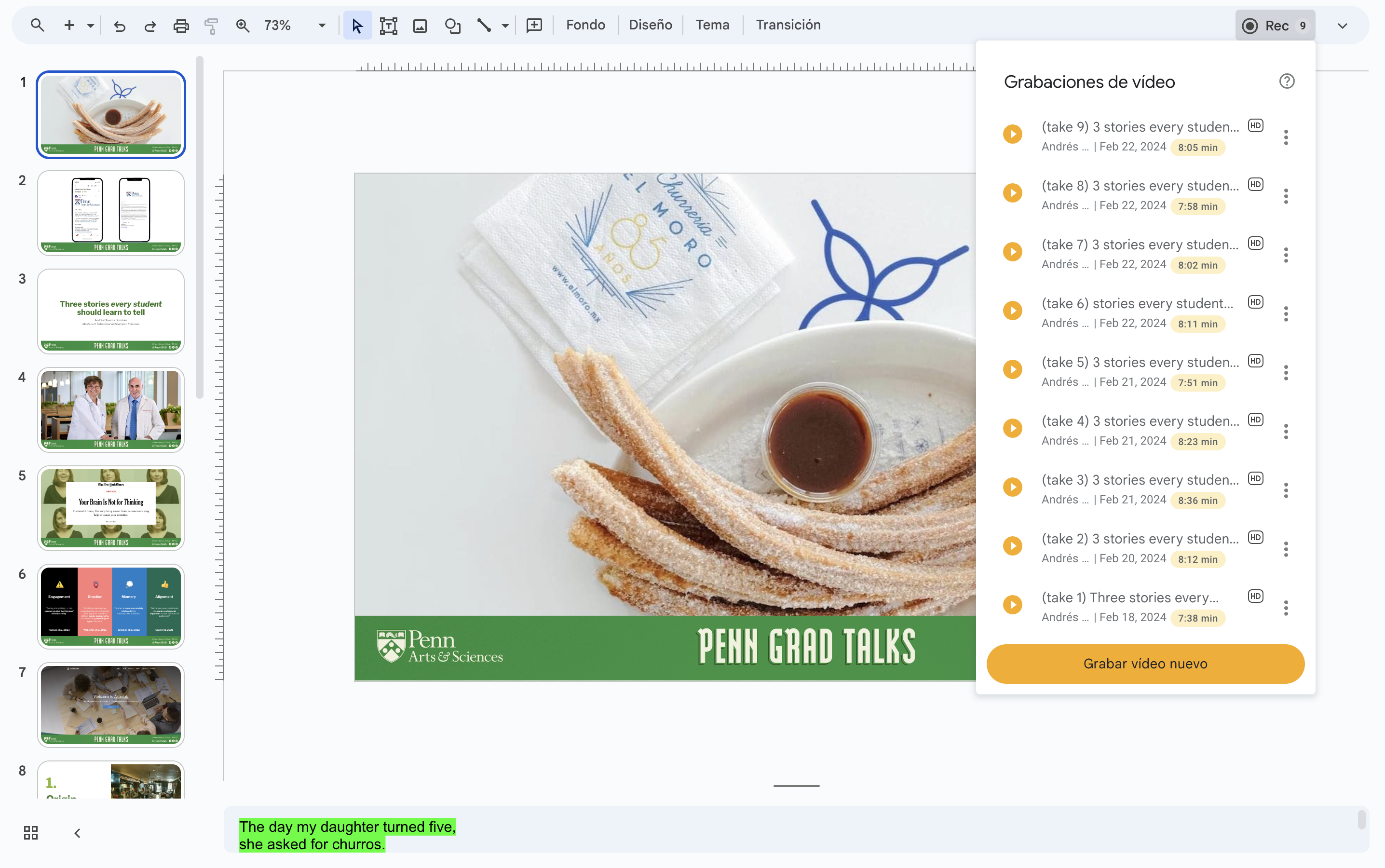Expand the new slide layout dropdown arrow
The width and height of the screenshot is (1385, 868).
(91, 25)
